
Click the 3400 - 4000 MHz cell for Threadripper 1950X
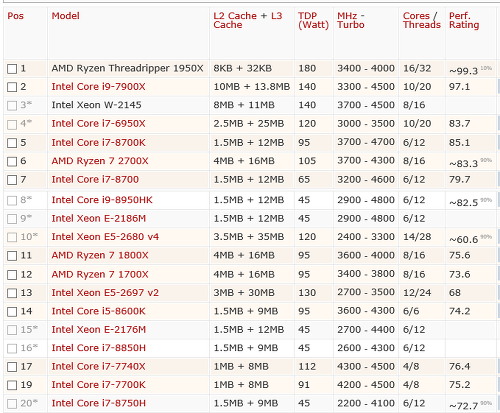[366, 68]
